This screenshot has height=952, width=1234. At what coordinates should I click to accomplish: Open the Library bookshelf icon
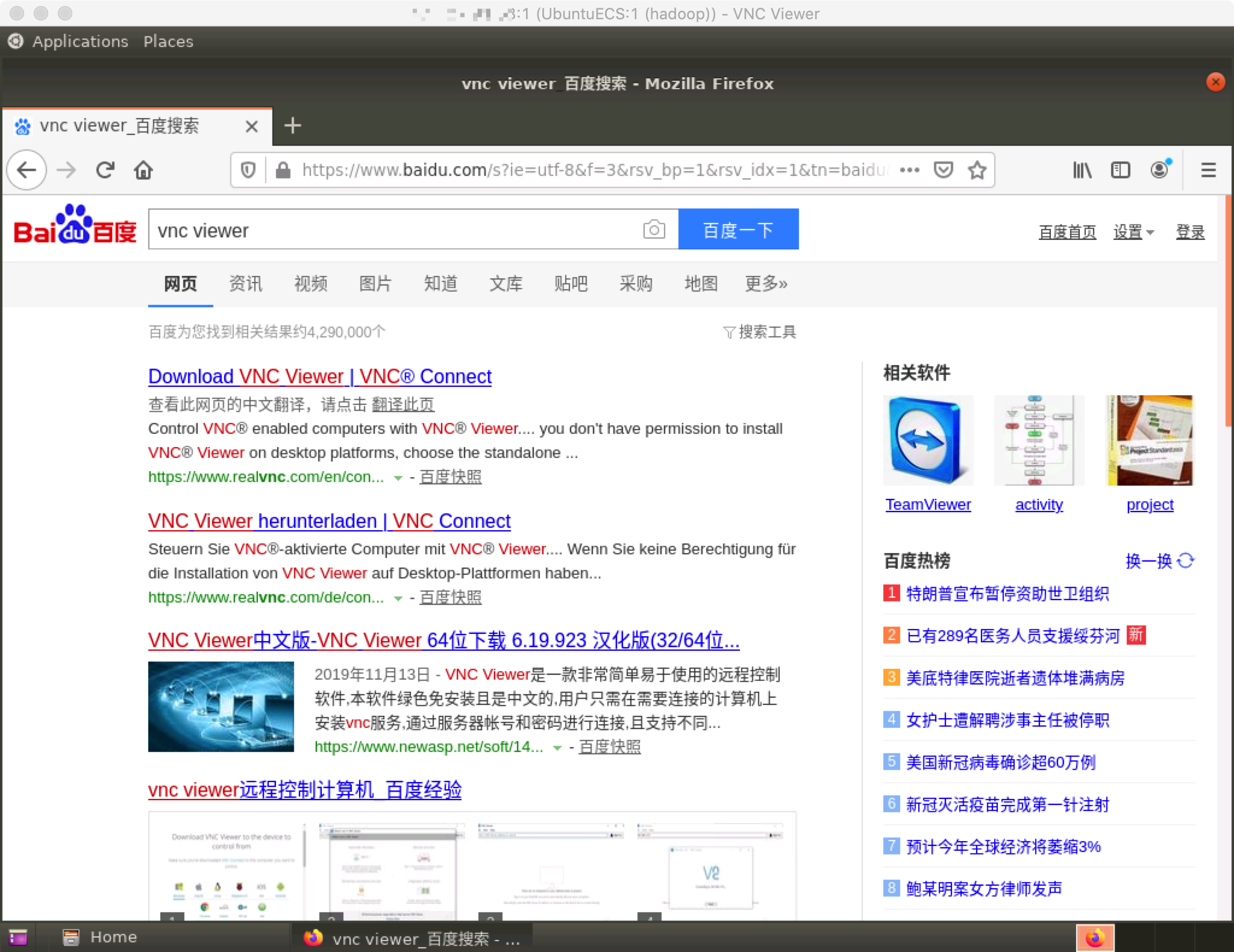1082,171
